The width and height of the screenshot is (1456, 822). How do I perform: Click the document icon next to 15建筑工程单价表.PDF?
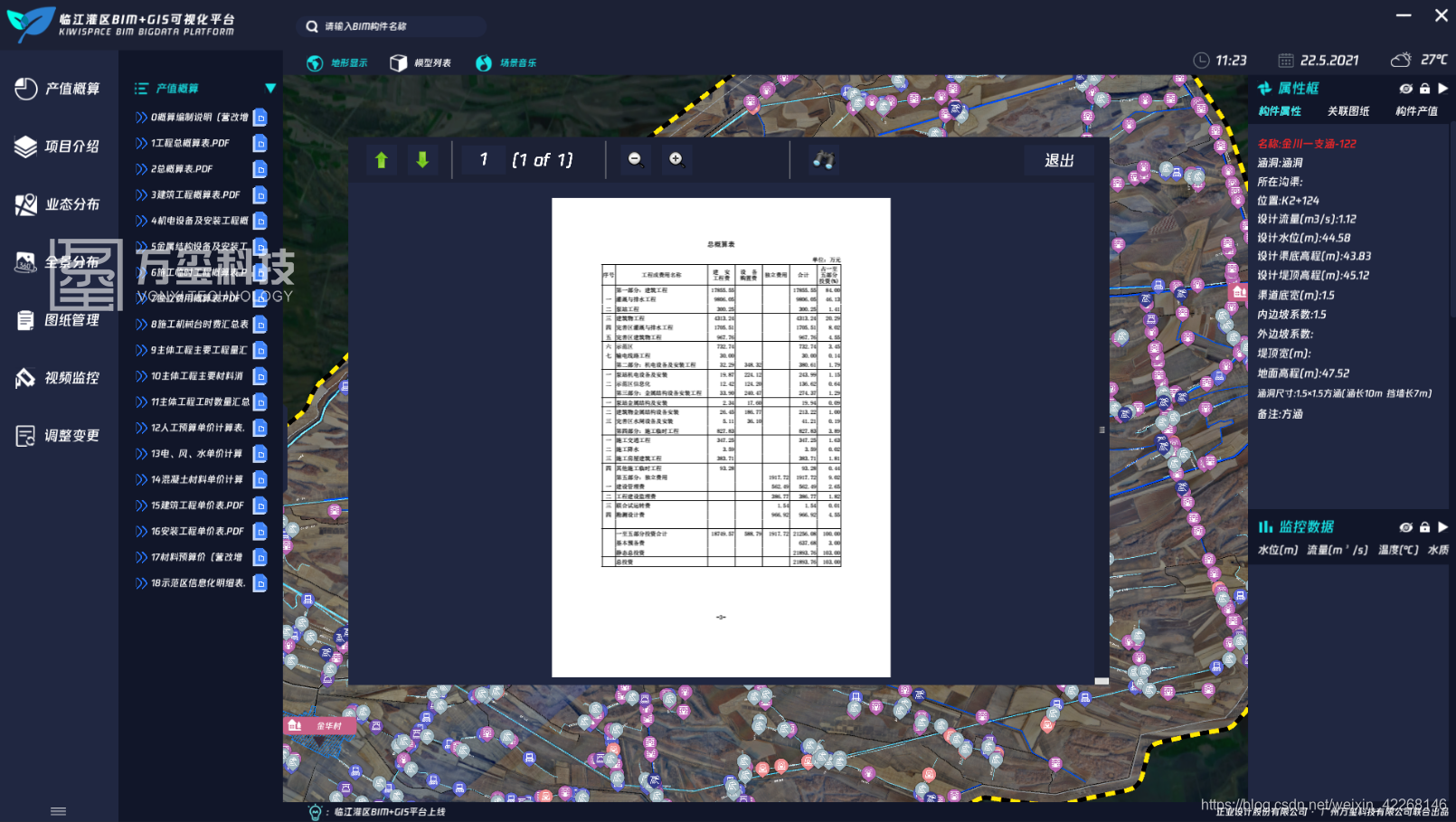click(260, 505)
